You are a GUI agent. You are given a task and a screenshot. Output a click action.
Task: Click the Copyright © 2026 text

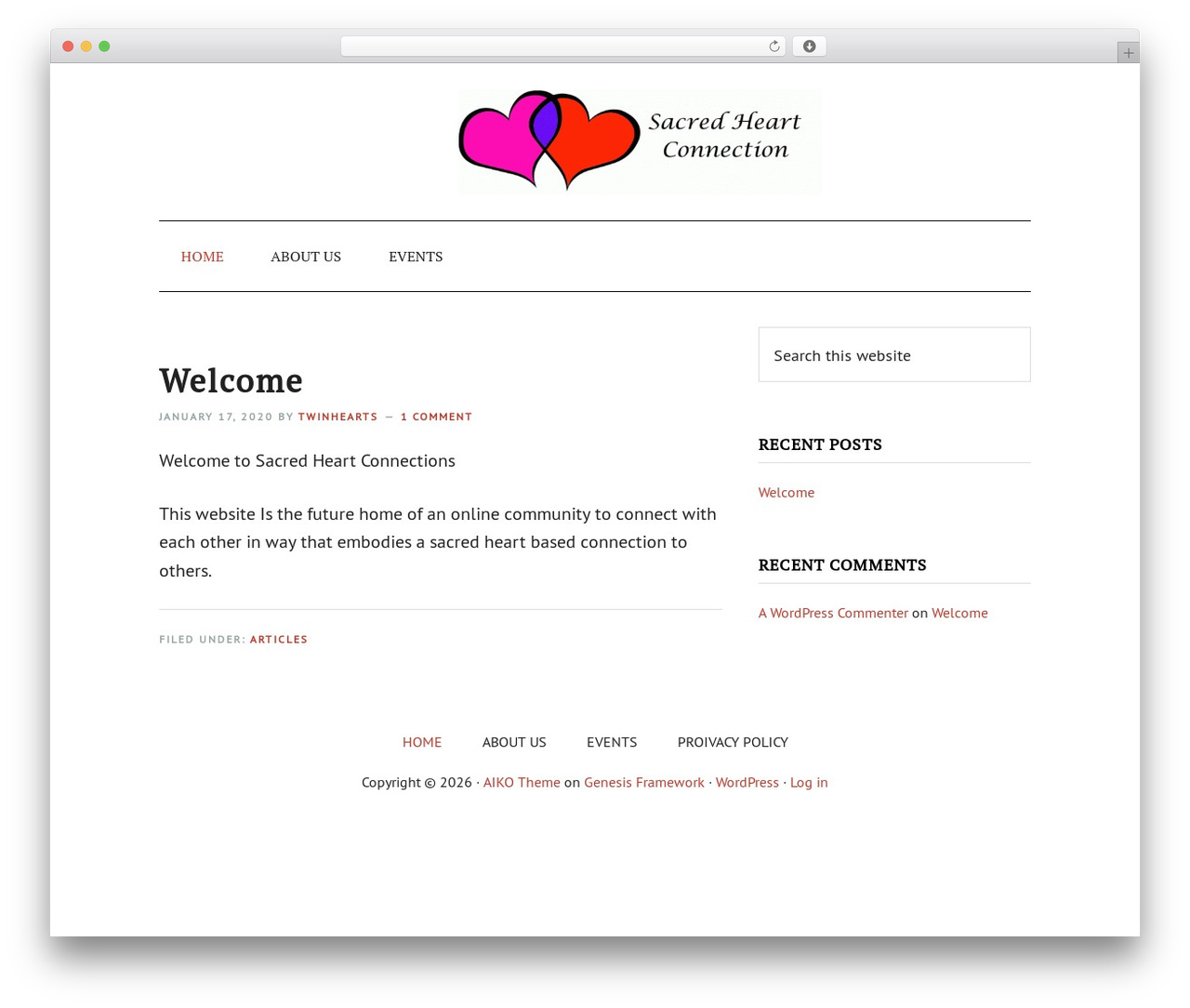coord(416,782)
